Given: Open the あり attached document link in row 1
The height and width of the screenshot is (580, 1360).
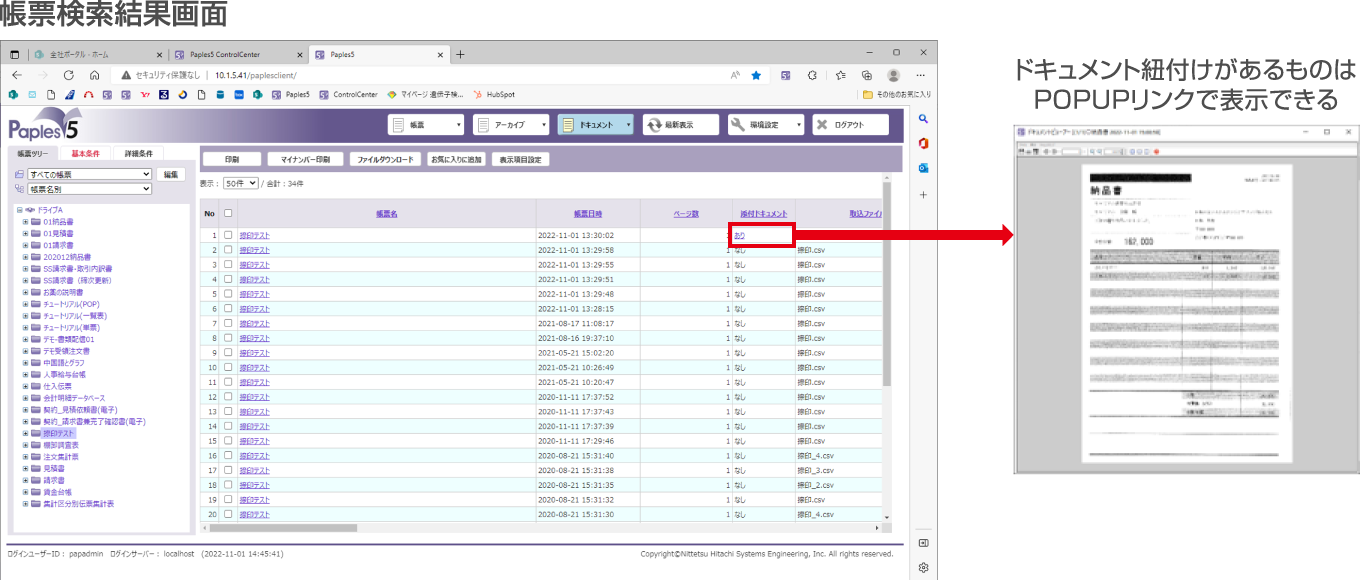Looking at the screenshot, I should [739, 235].
